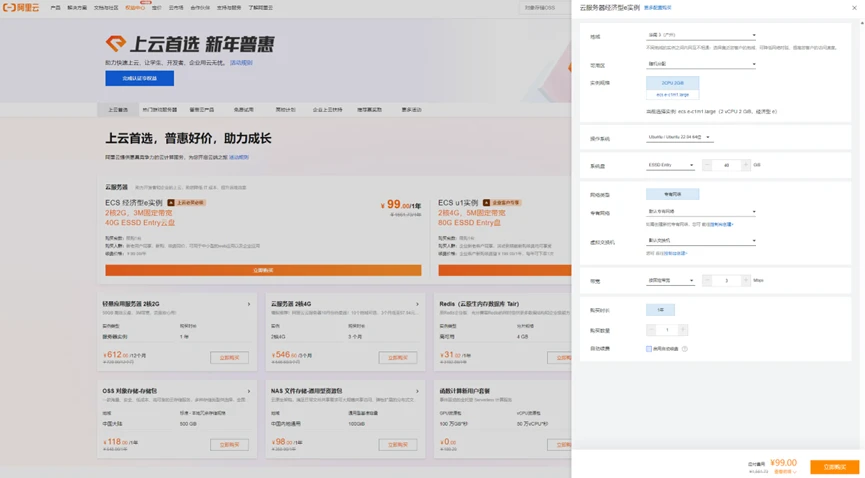Click 立即购买 in the purchase panel footer
Screen dimensions: 865x478
click(x=835, y=467)
